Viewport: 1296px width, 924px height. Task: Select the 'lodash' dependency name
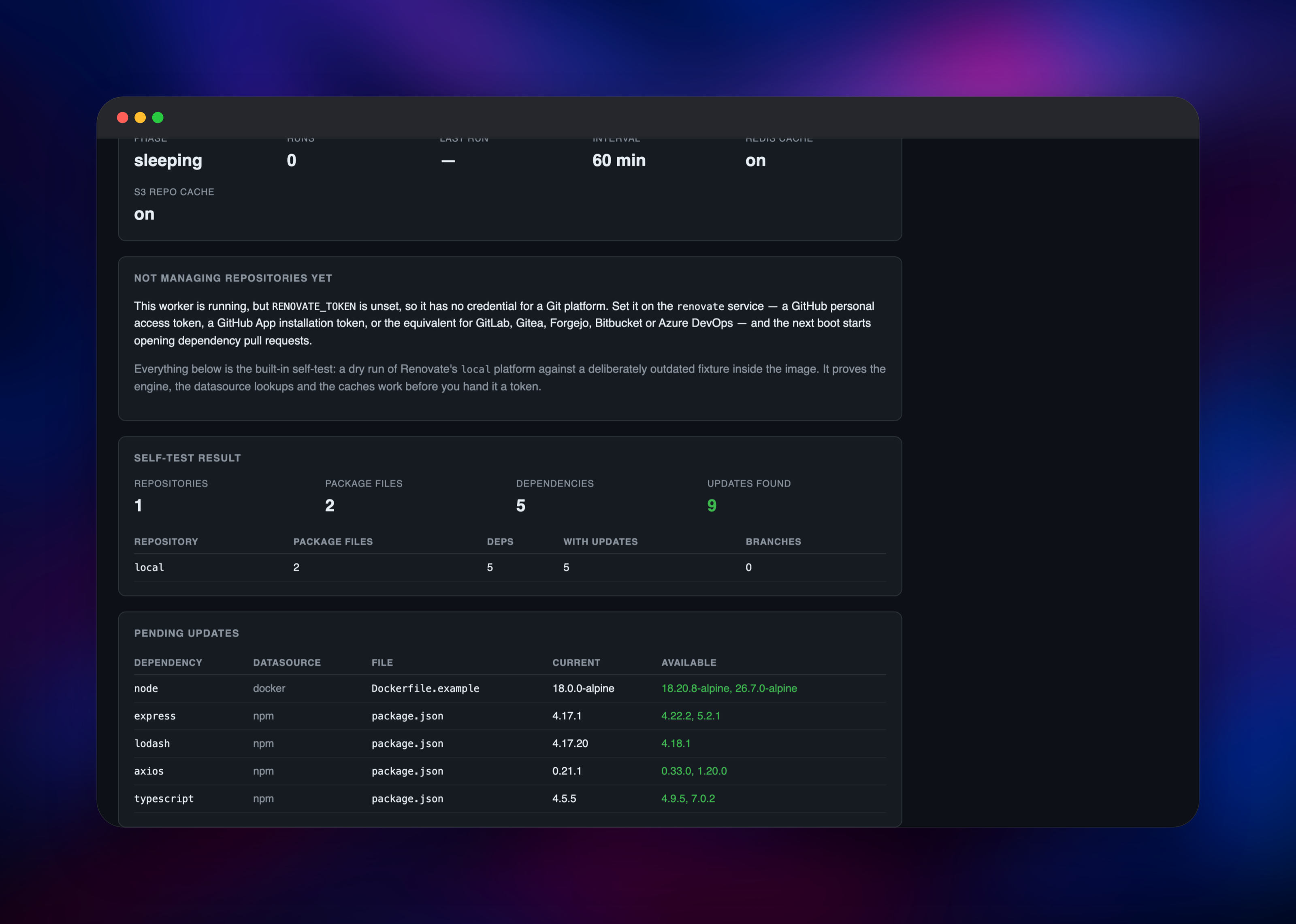152,744
